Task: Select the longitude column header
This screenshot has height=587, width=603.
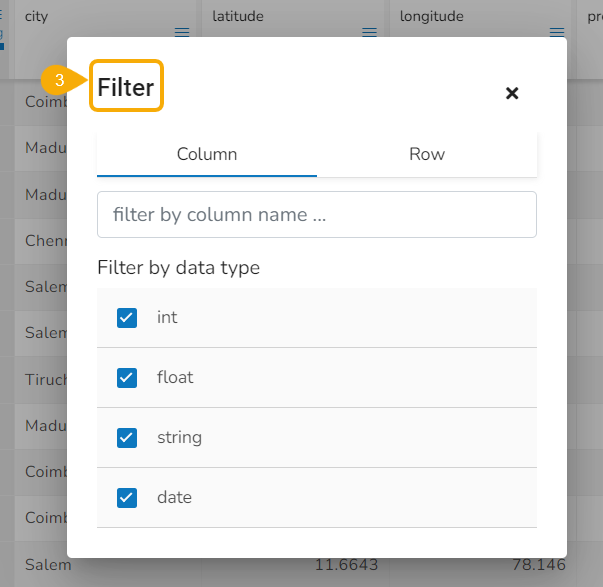Action: pos(431,17)
